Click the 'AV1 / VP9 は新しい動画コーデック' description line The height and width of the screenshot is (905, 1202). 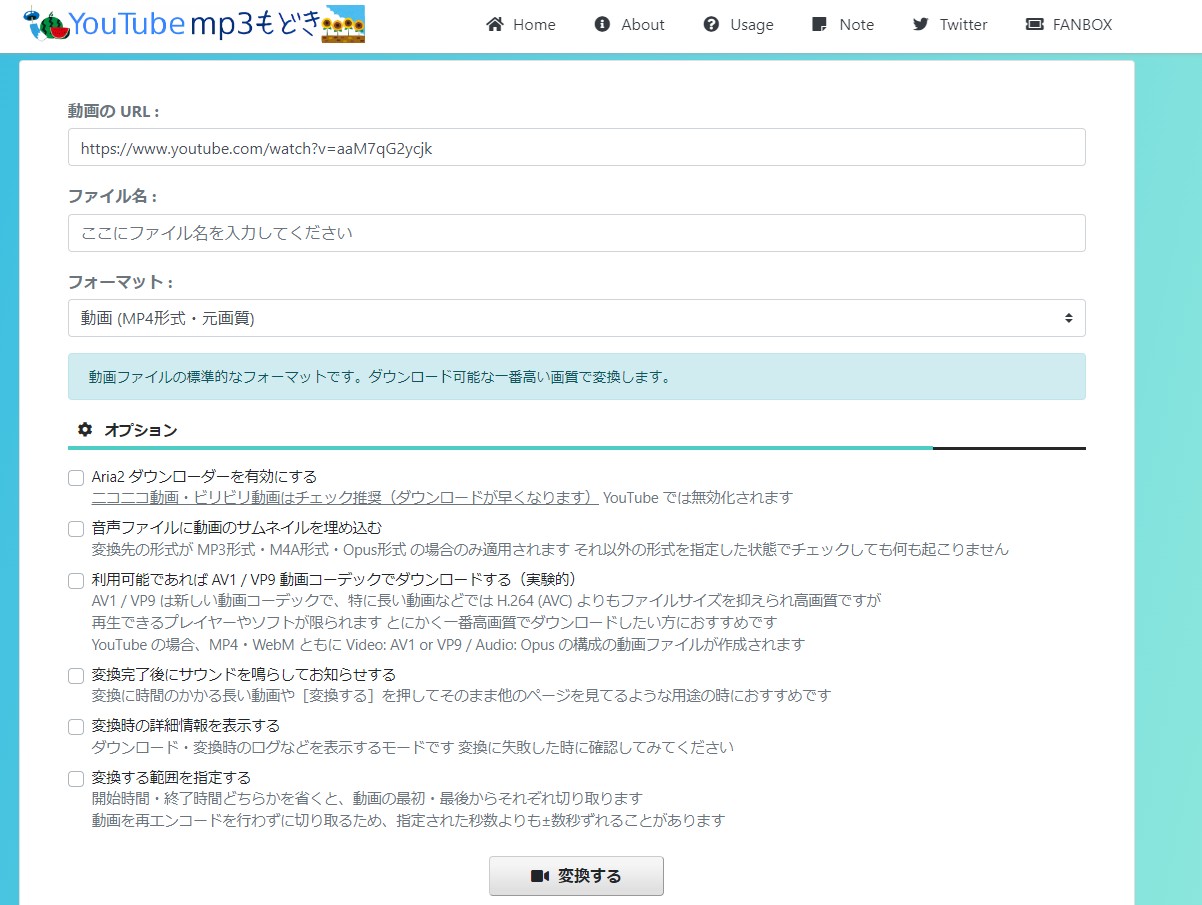pos(486,601)
